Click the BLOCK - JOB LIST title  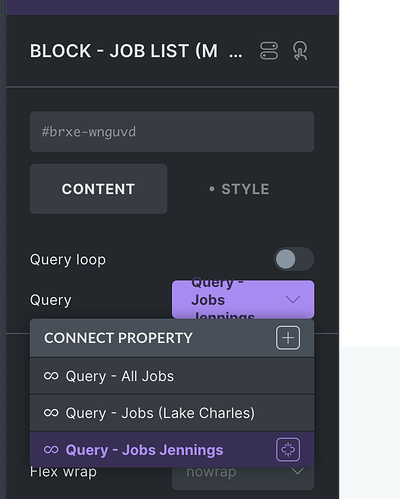click(124, 51)
